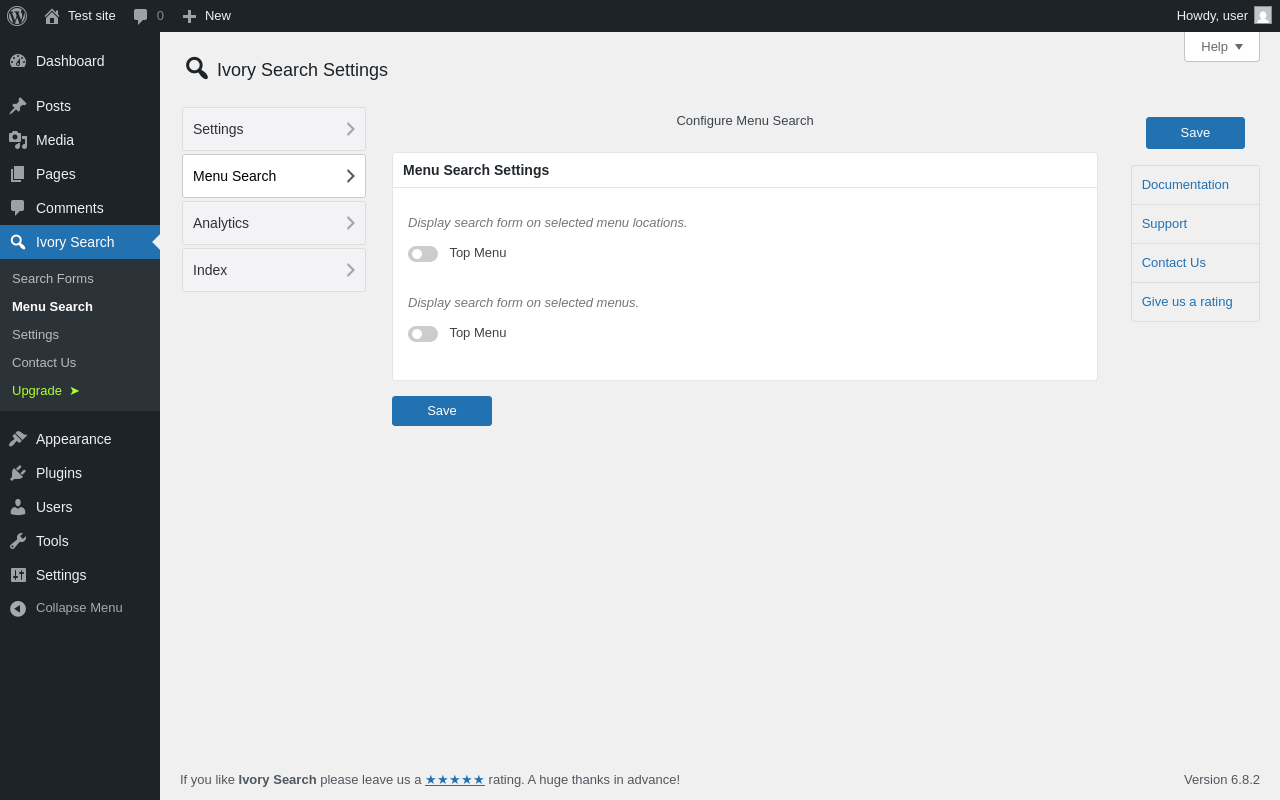1280x800 pixels.
Task: Click the chevron on the Analytics tab
Action: (351, 223)
